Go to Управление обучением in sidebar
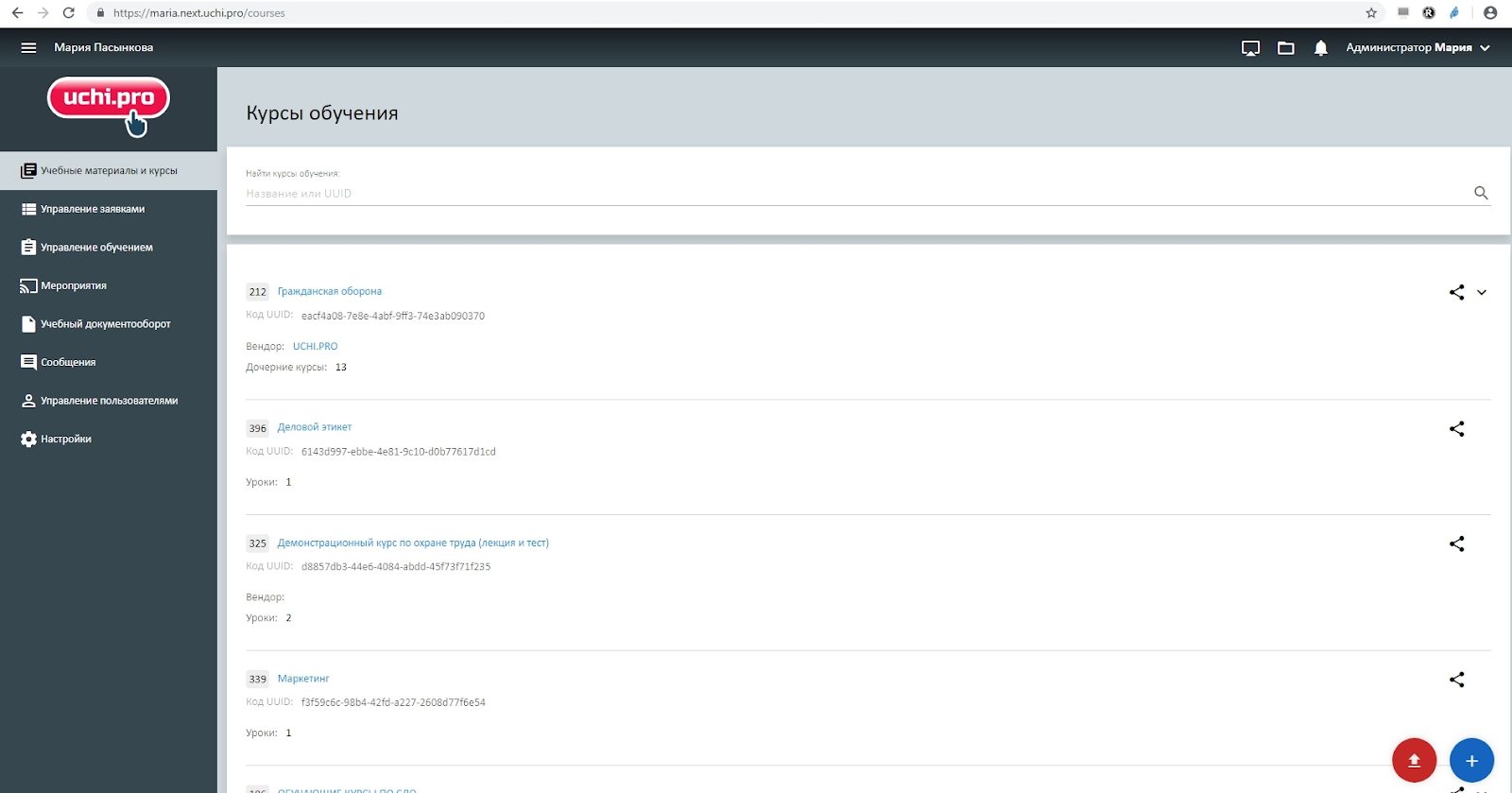1512x793 pixels. coord(109,248)
